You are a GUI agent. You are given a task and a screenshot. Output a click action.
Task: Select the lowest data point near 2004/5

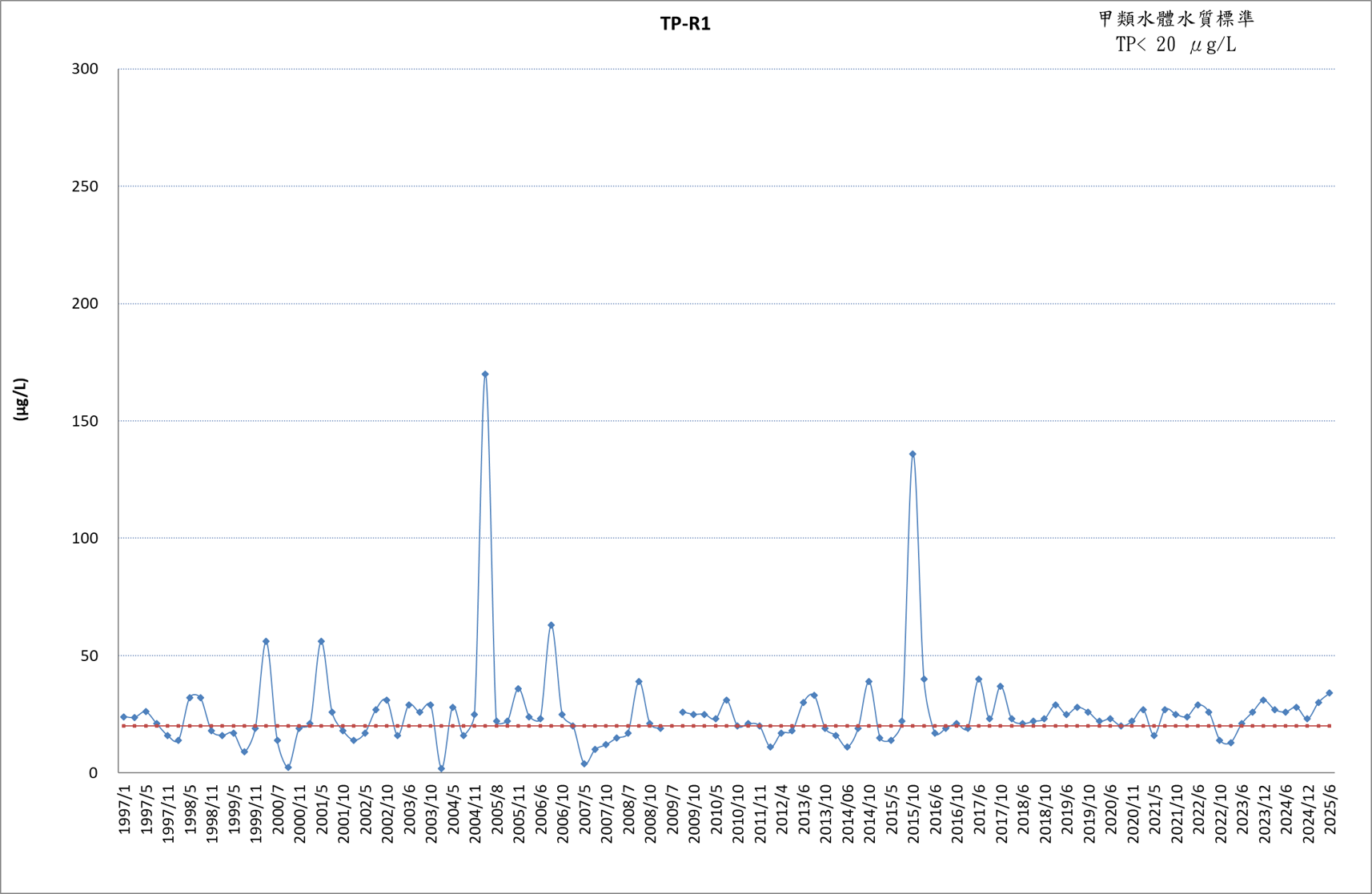tap(441, 768)
